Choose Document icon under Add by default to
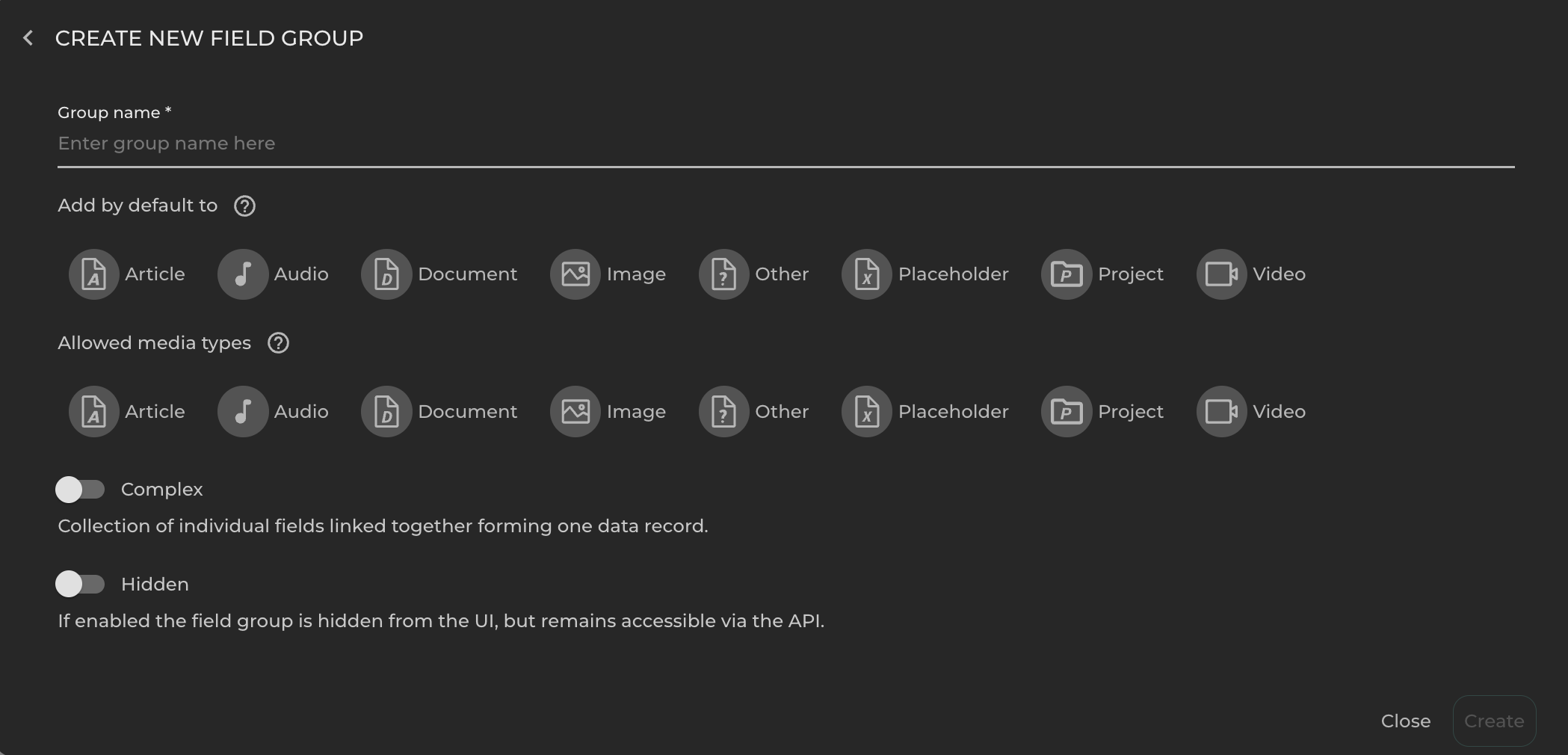 point(386,274)
